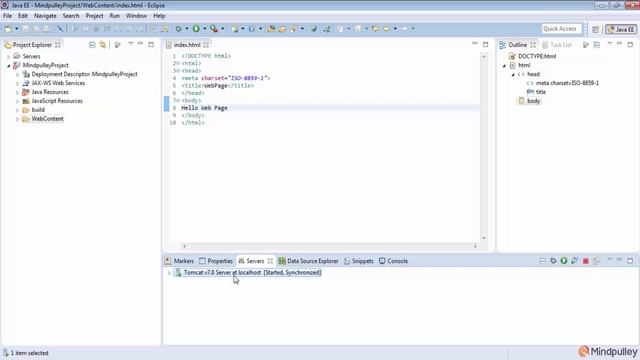640x360 pixels.
Task: Open dropdown arrow beside Debug icon
Action: (187, 29)
